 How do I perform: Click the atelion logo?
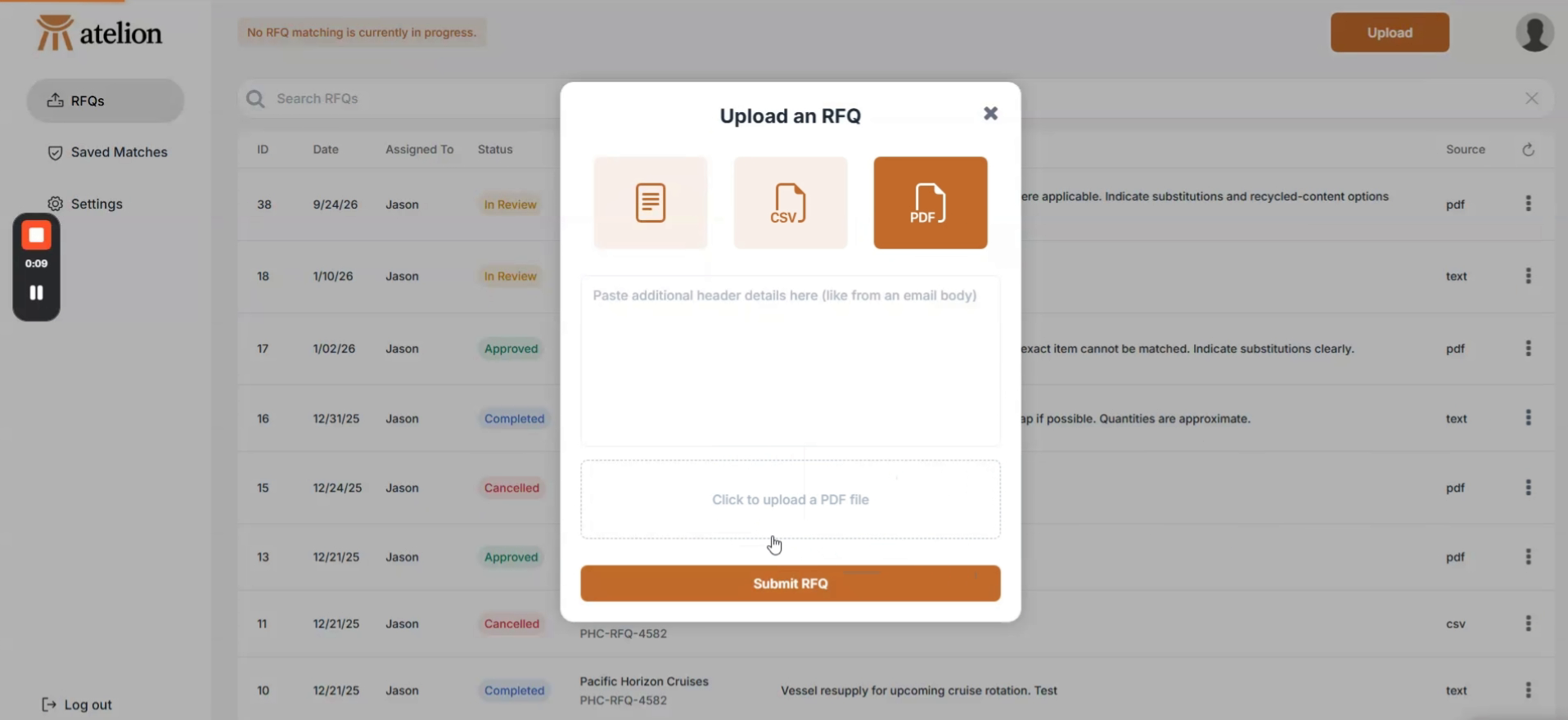[99, 33]
